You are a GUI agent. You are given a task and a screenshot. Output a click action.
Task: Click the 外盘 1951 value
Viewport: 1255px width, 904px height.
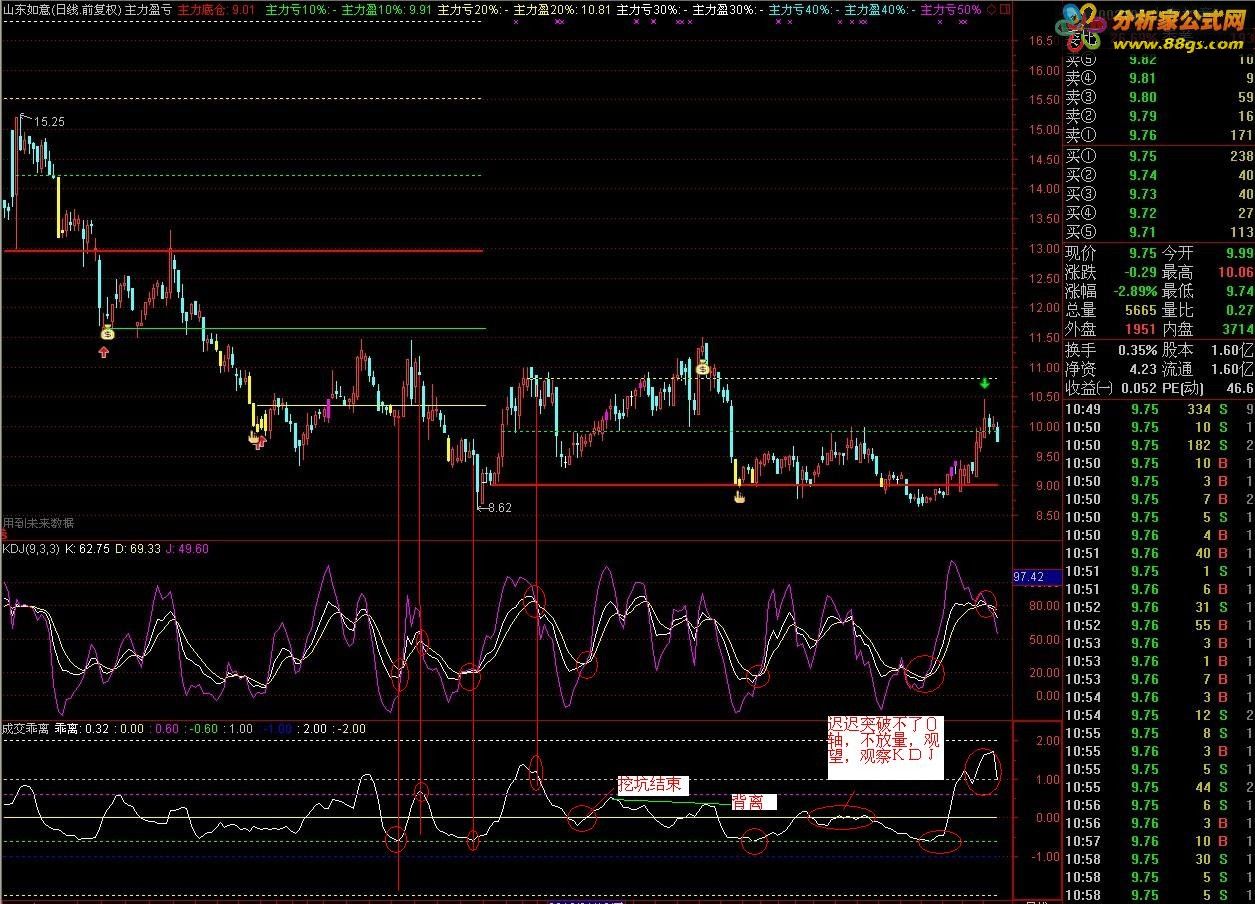[x=1139, y=329]
